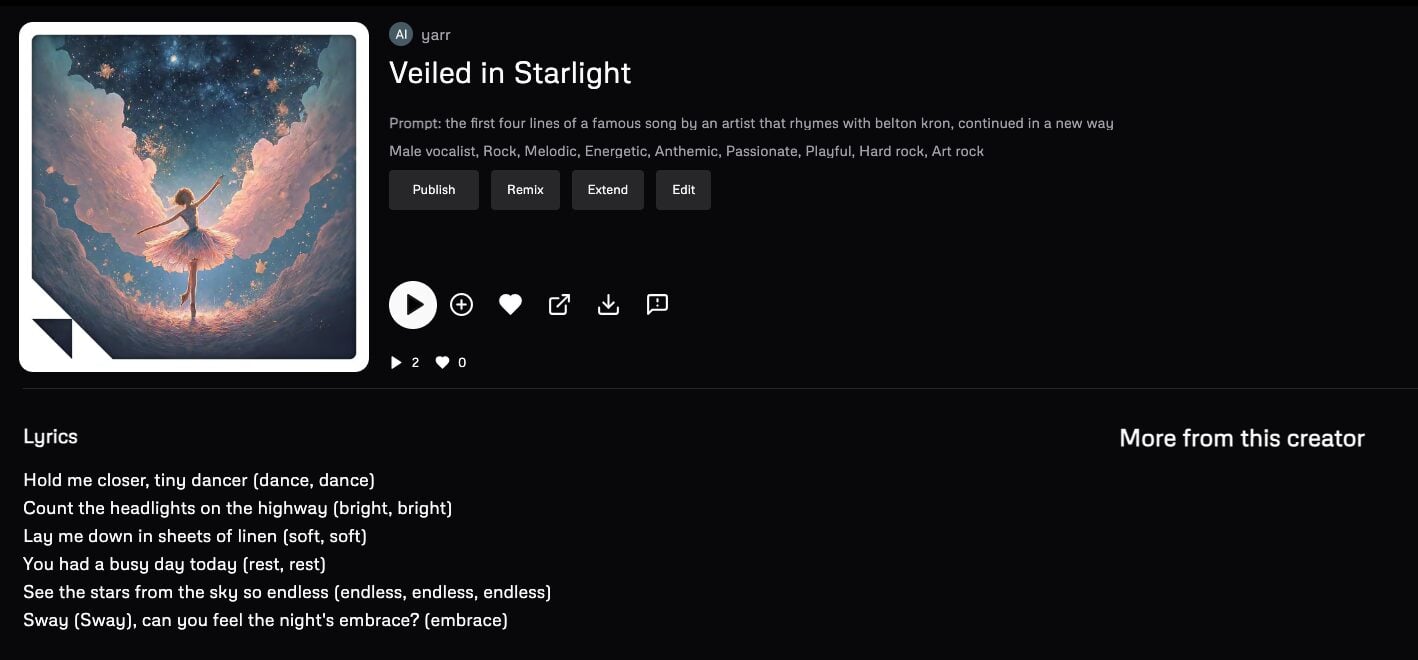The width and height of the screenshot is (1418, 660).
Task: Click the ballerina album cover artwork
Action: point(194,197)
